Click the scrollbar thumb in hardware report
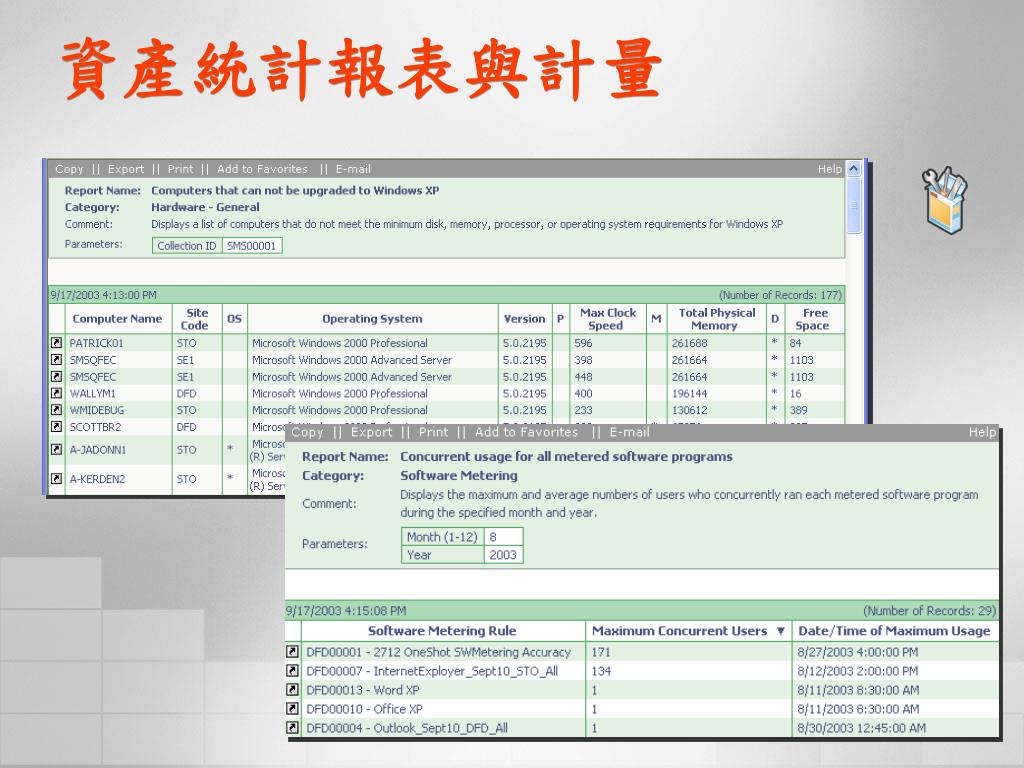1024x768 pixels. 854,205
